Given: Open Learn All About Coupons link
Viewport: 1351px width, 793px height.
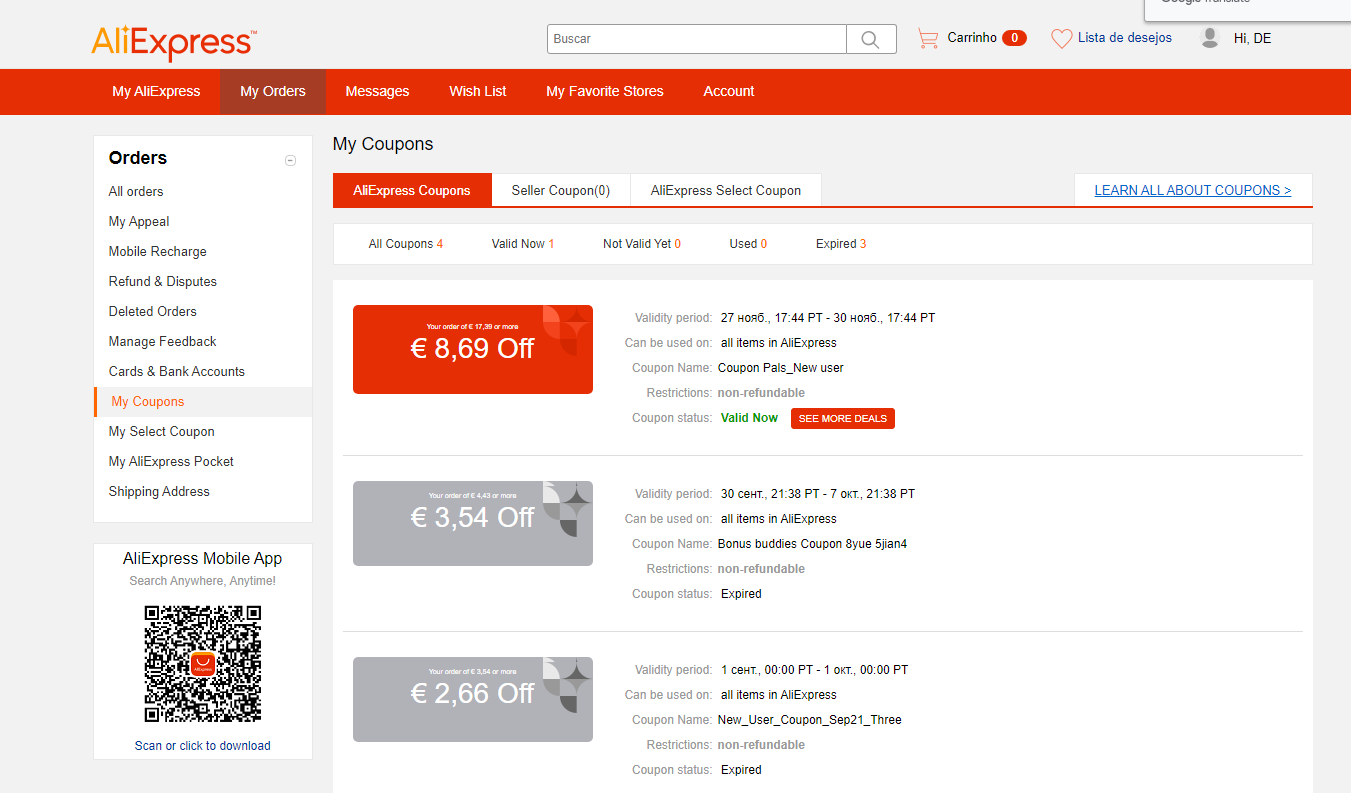Looking at the screenshot, I should [x=1193, y=190].
